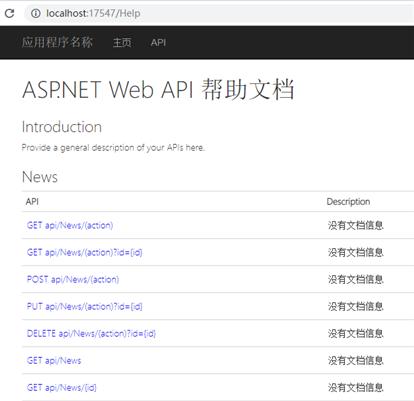Click the general description paragraph text
The width and height of the screenshot is (414, 401).
[113, 147]
